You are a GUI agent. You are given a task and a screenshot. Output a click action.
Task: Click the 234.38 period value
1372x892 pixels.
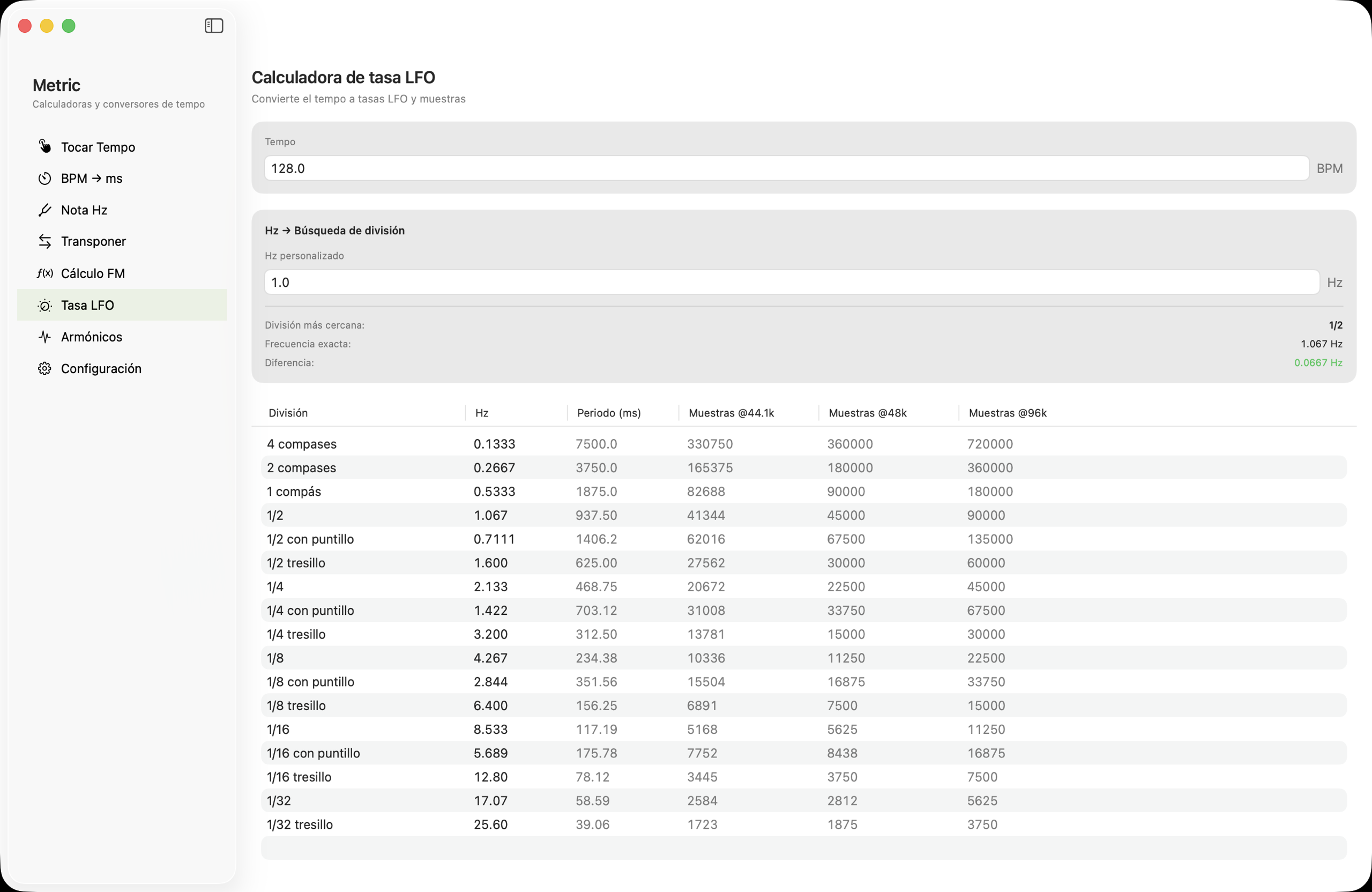[596, 658]
